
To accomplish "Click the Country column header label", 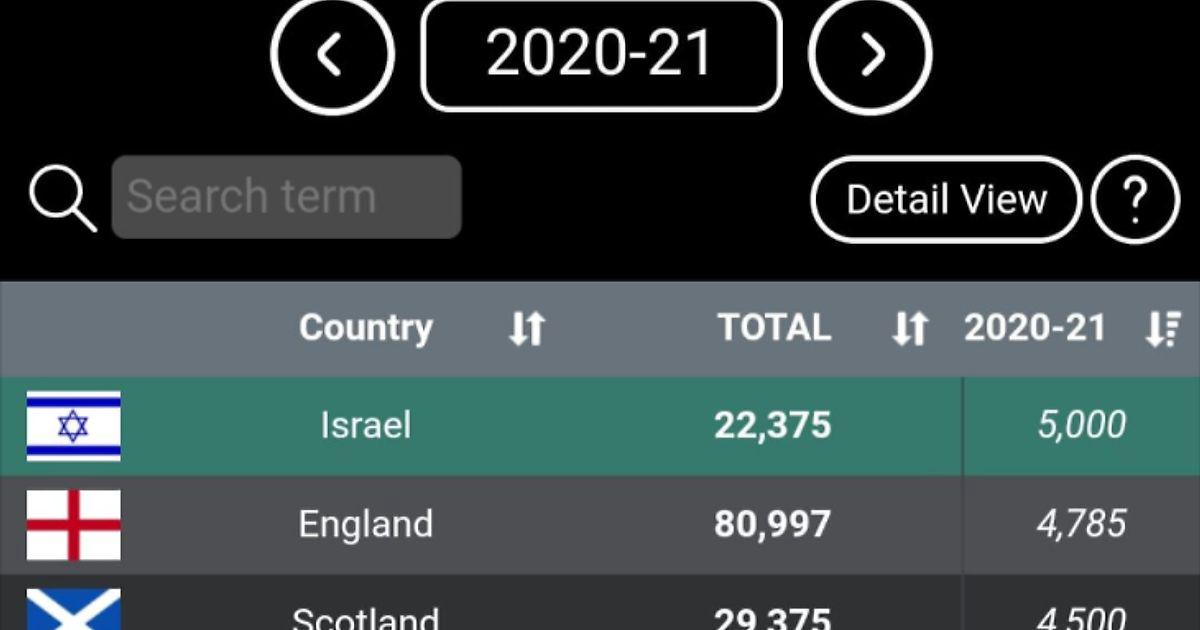I will tap(366, 328).
